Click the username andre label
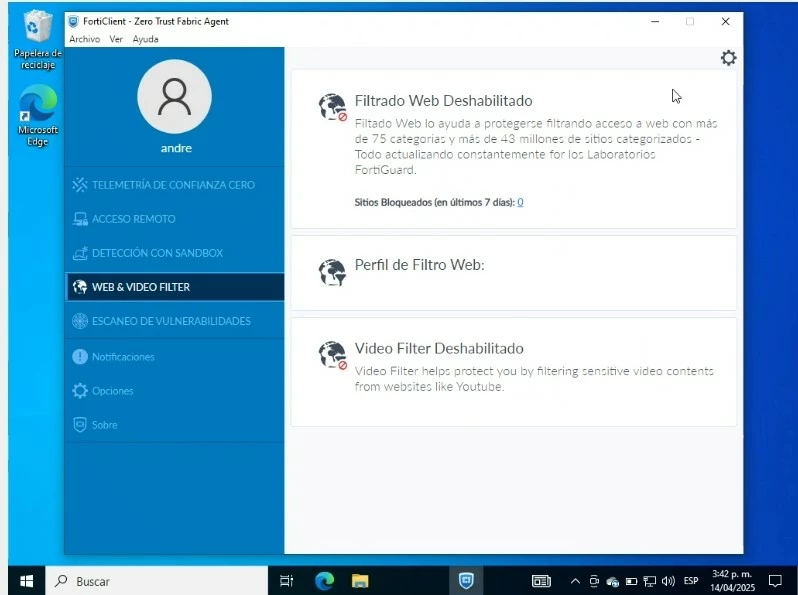The image size is (798, 595). tap(176, 148)
